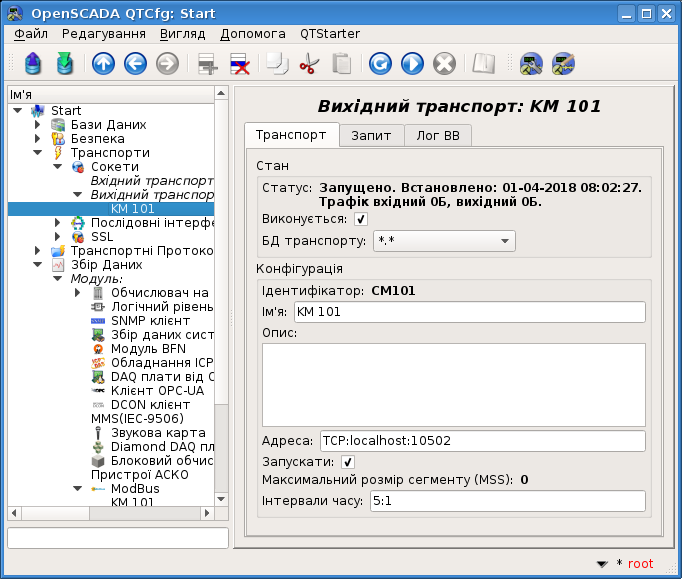The height and width of the screenshot is (579, 682).
Task: Click the Start periodic update icon
Action: click(412, 64)
